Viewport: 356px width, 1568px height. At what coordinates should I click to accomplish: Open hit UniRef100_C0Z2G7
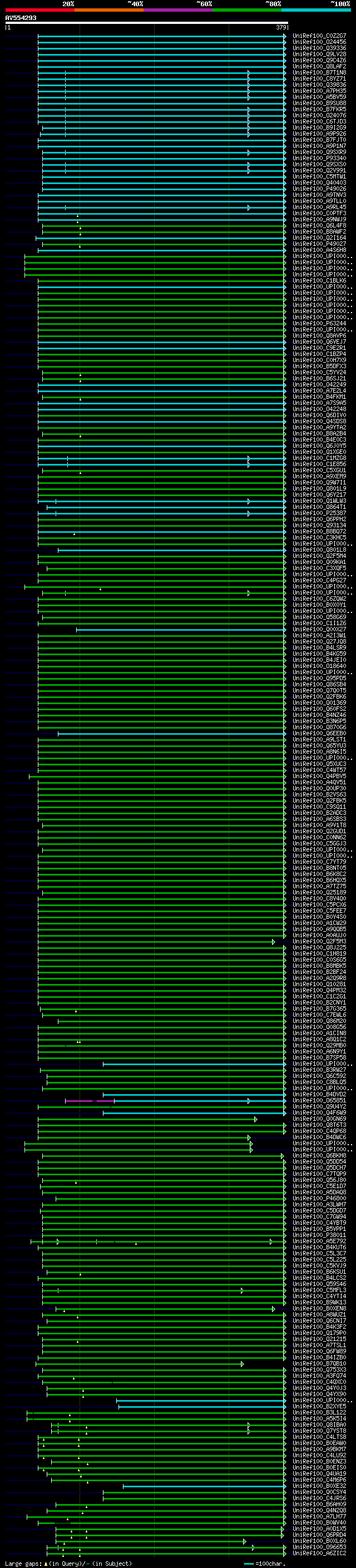pos(319,36)
